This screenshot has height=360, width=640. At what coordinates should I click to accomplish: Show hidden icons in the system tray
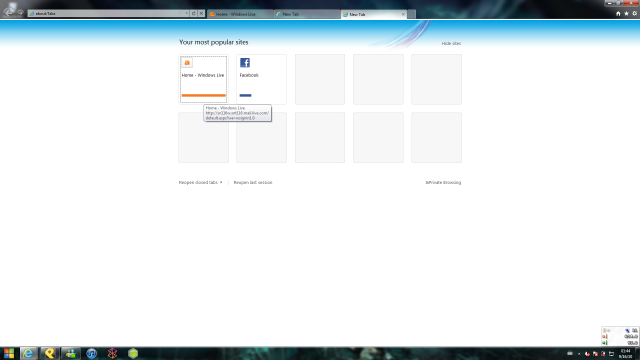[579, 354]
